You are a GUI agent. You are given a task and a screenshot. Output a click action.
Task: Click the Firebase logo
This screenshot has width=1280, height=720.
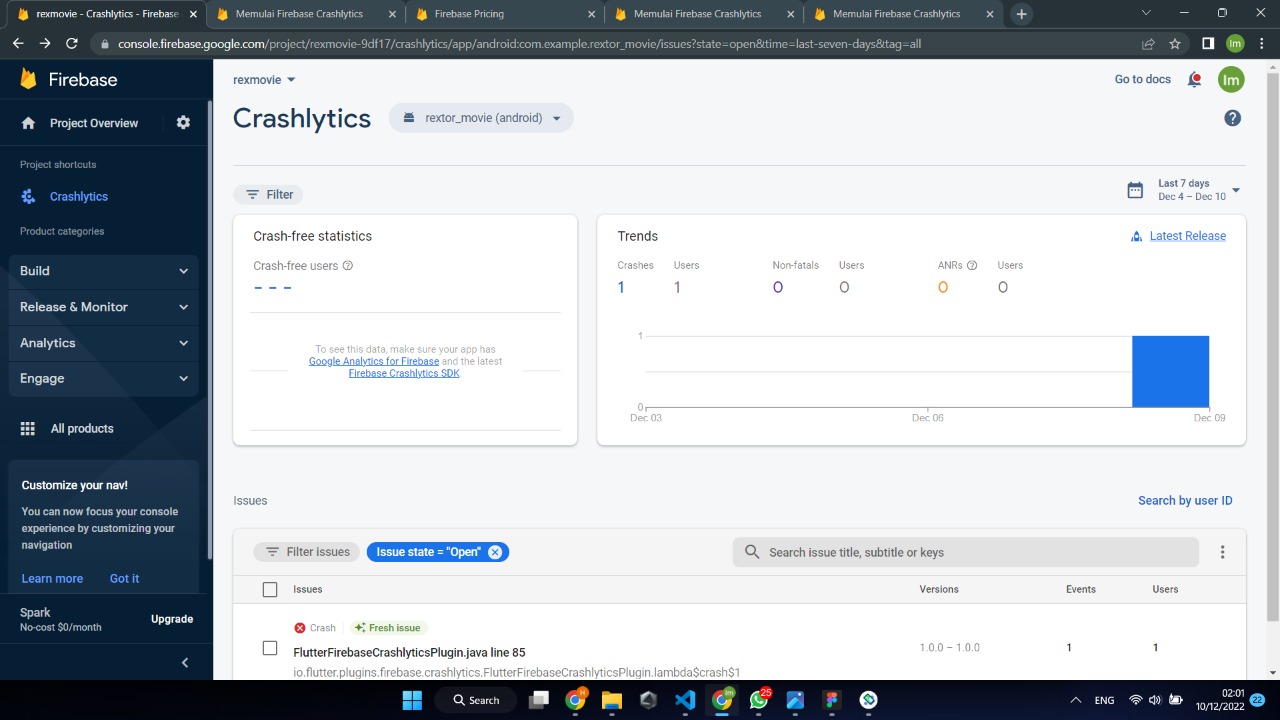click(x=68, y=80)
